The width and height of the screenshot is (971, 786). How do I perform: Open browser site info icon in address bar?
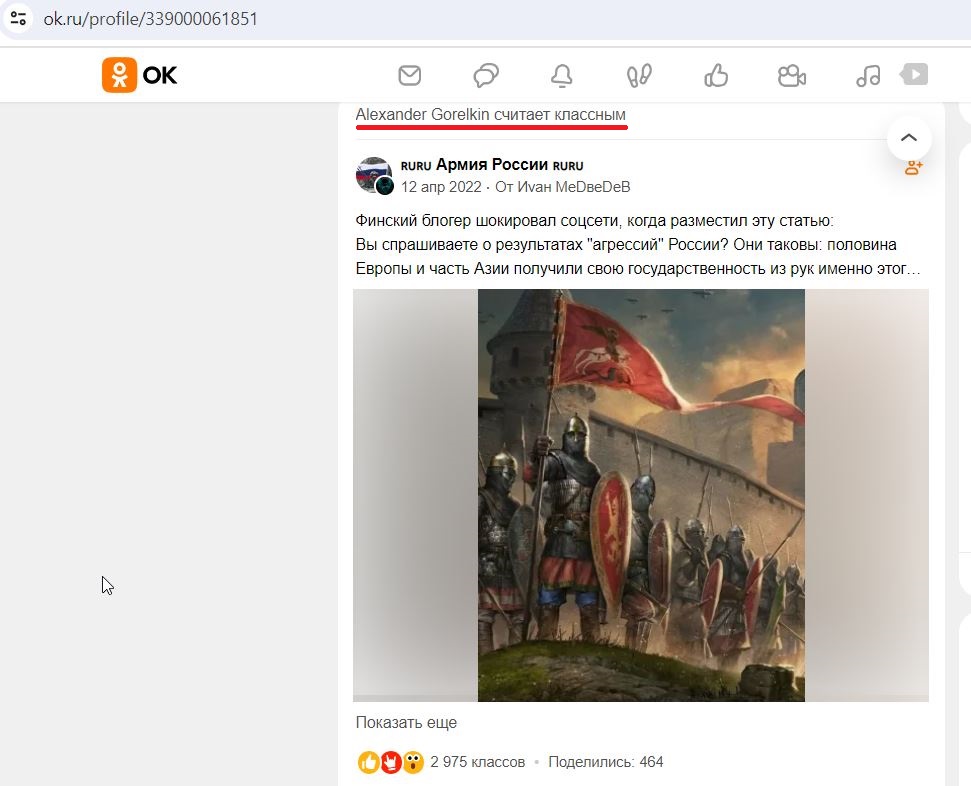point(19,18)
